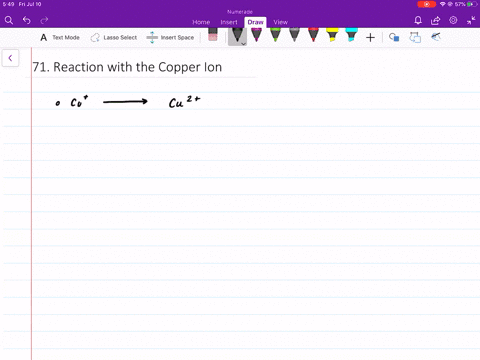Image resolution: width=480 pixels, height=360 pixels.
Task: Select the magenta pen
Action: [256, 35]
